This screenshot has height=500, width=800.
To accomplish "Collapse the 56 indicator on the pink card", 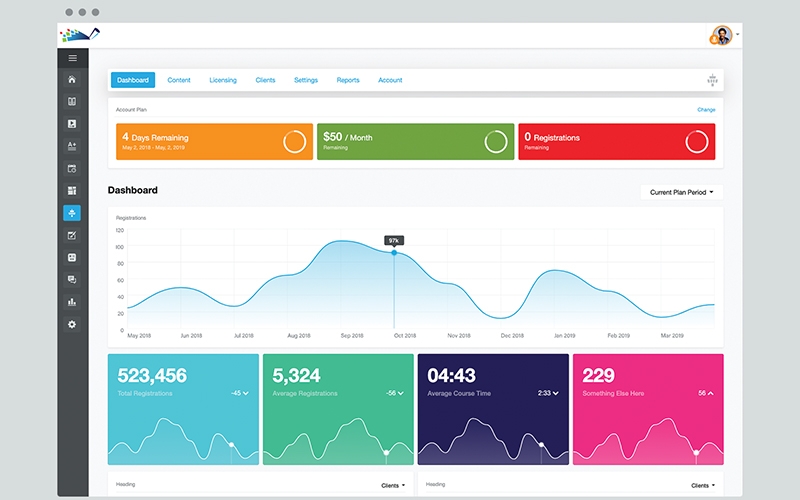I will point(706,393).
